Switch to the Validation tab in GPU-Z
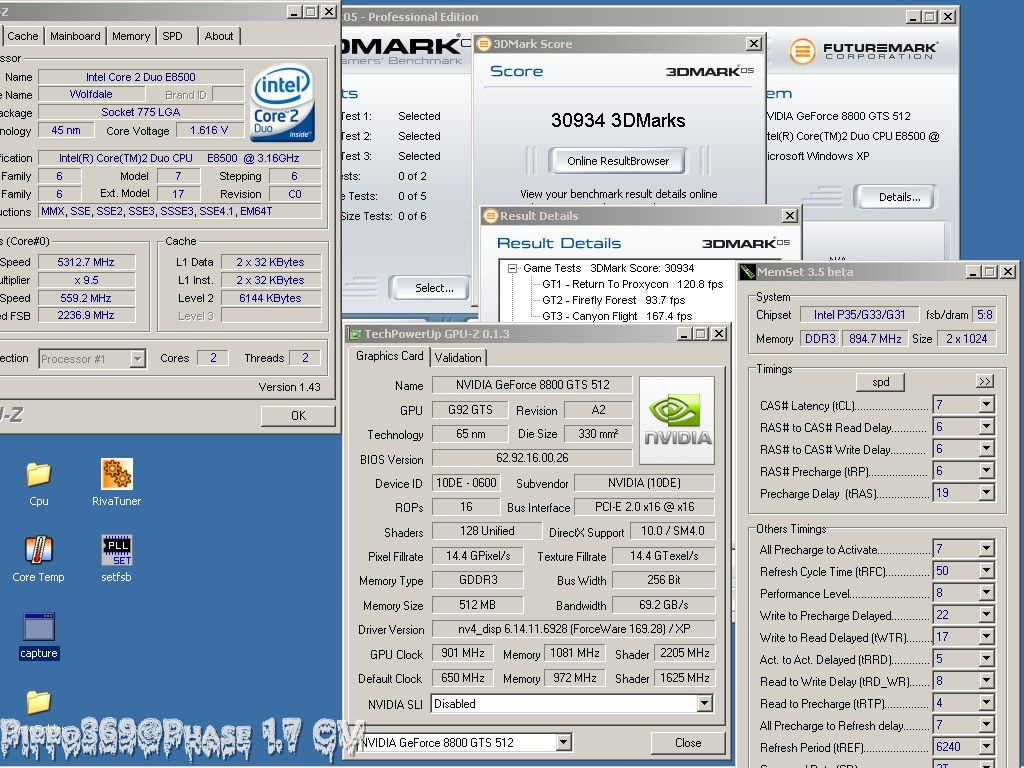1024x768 pixels. click(x=458, y=357)
